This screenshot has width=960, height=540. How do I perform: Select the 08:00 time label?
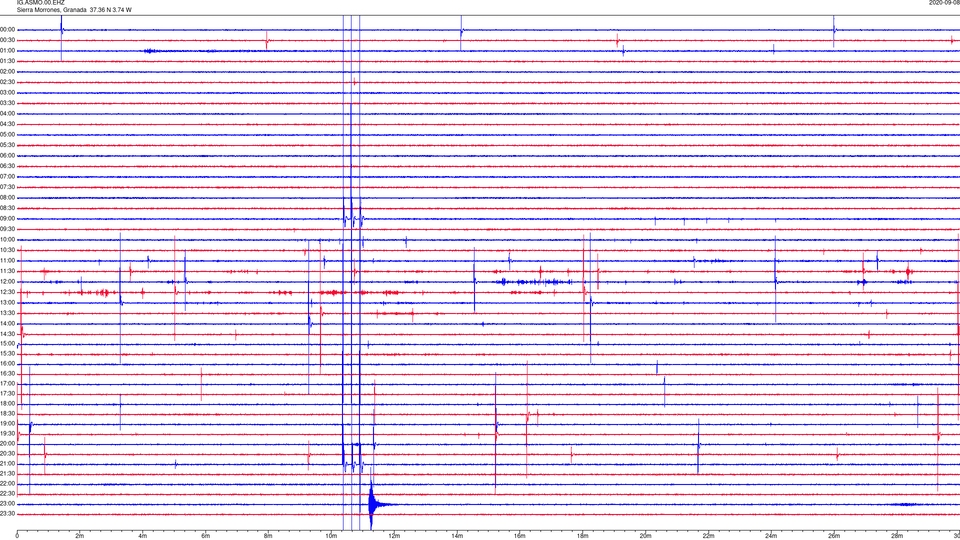(x=8, y=198)
